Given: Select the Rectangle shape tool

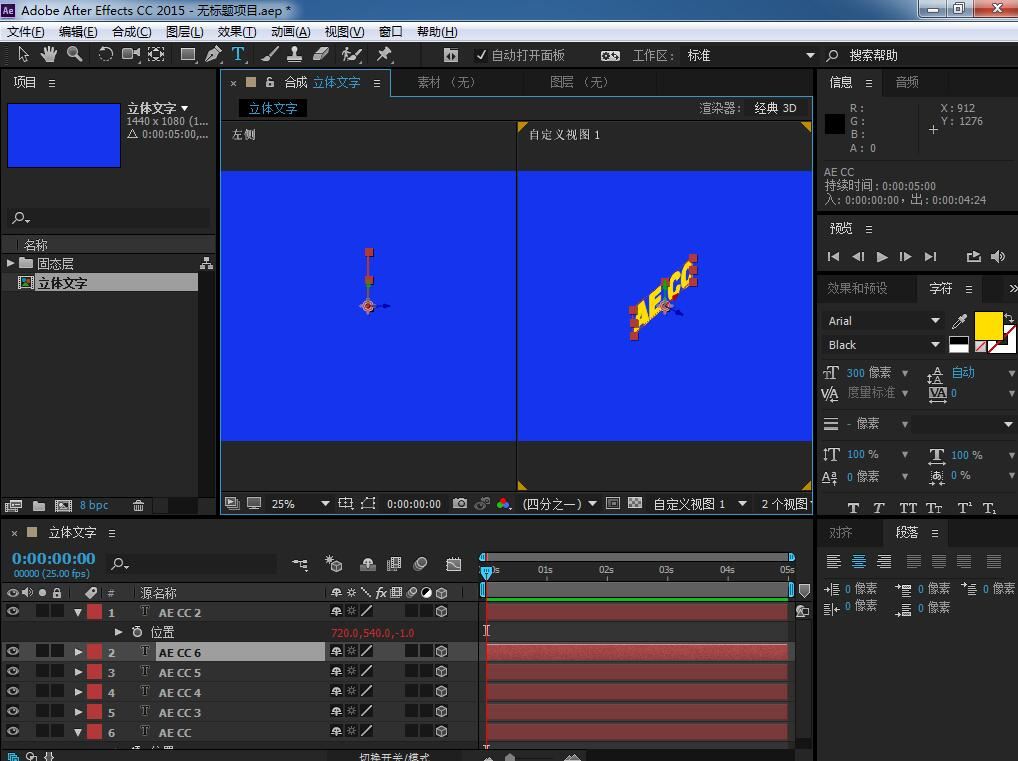Looking at the screenshot, I should [188, 55].
